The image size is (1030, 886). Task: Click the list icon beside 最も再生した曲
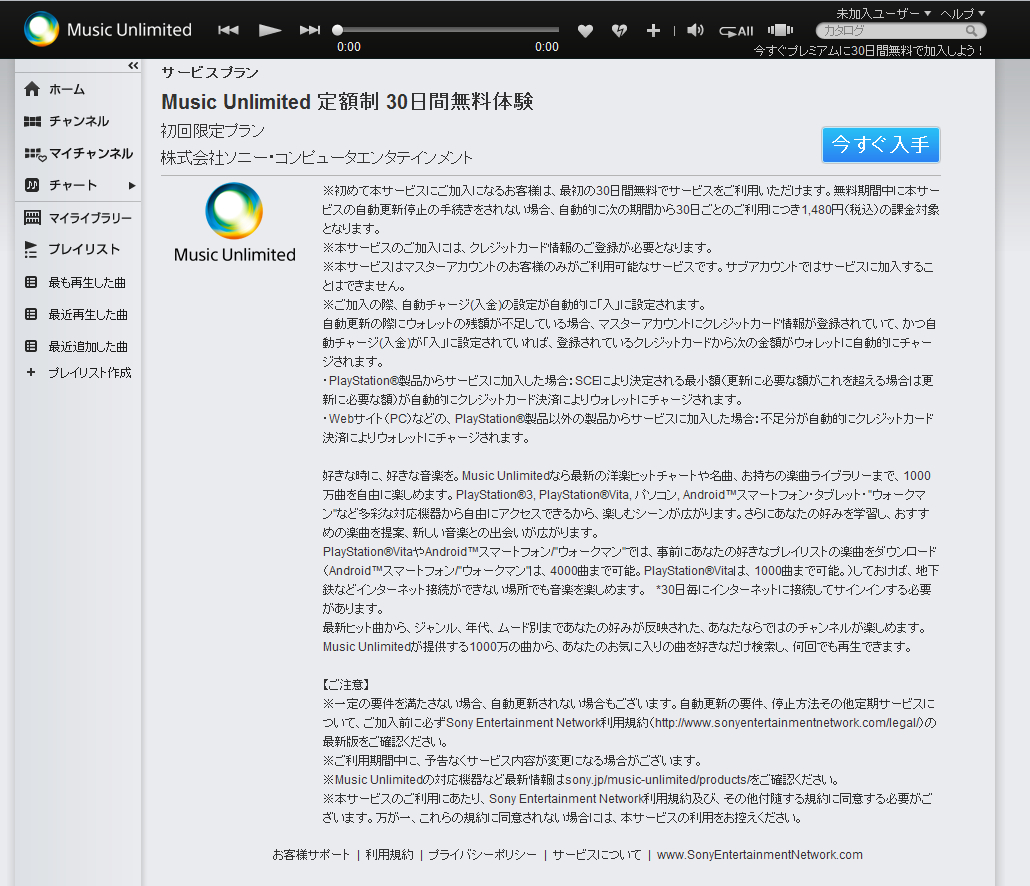coord(31,282)
